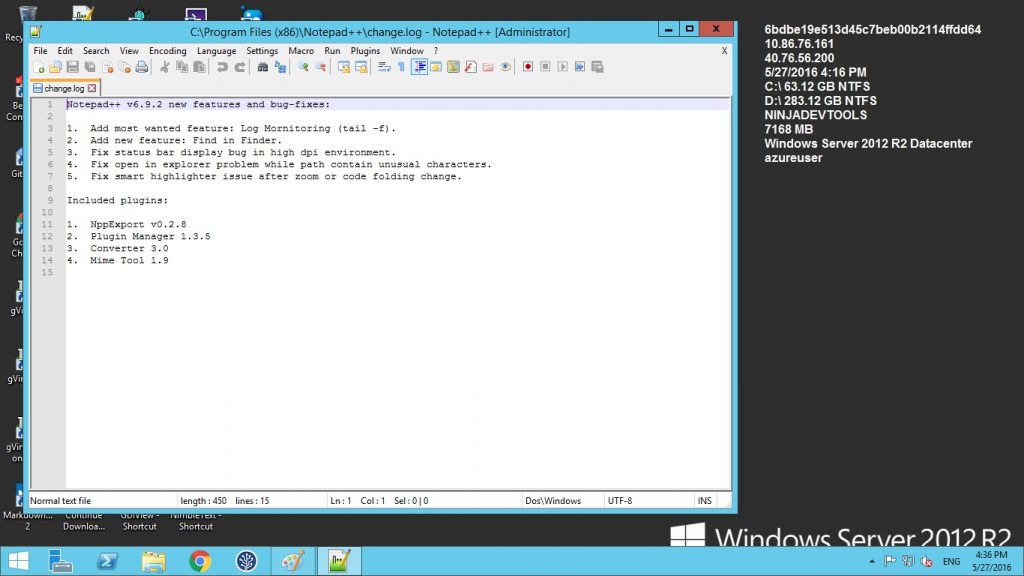Toggle the Show All Characters pilcrow icon
1024x576 pixels.
[401, 67]
